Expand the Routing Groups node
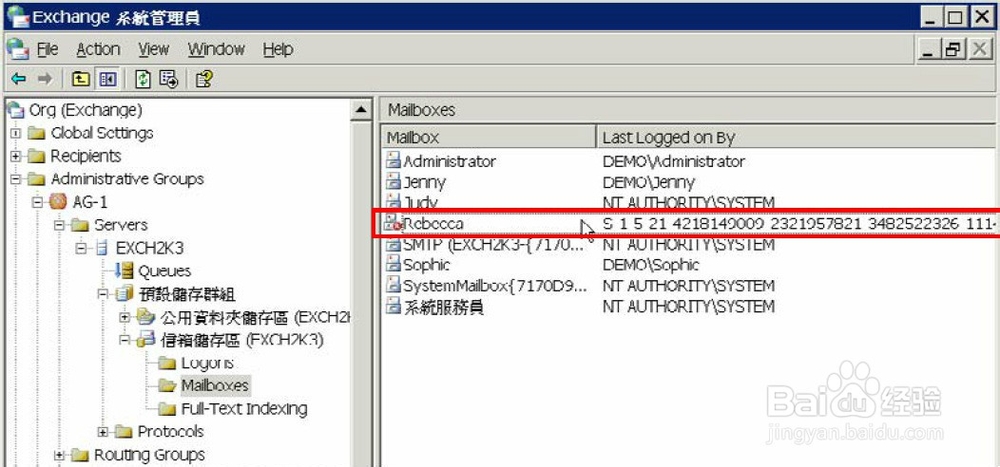The image size is (1000, 467). coord(59,455)
